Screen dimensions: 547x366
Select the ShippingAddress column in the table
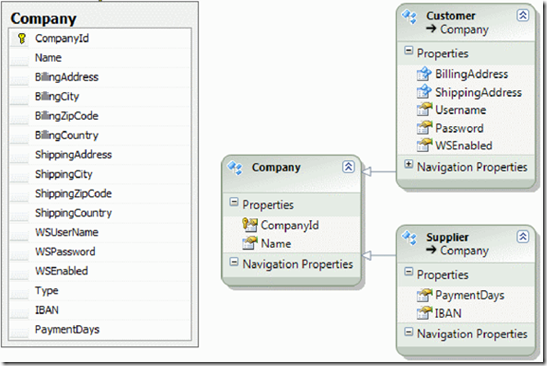pos(100,155)
